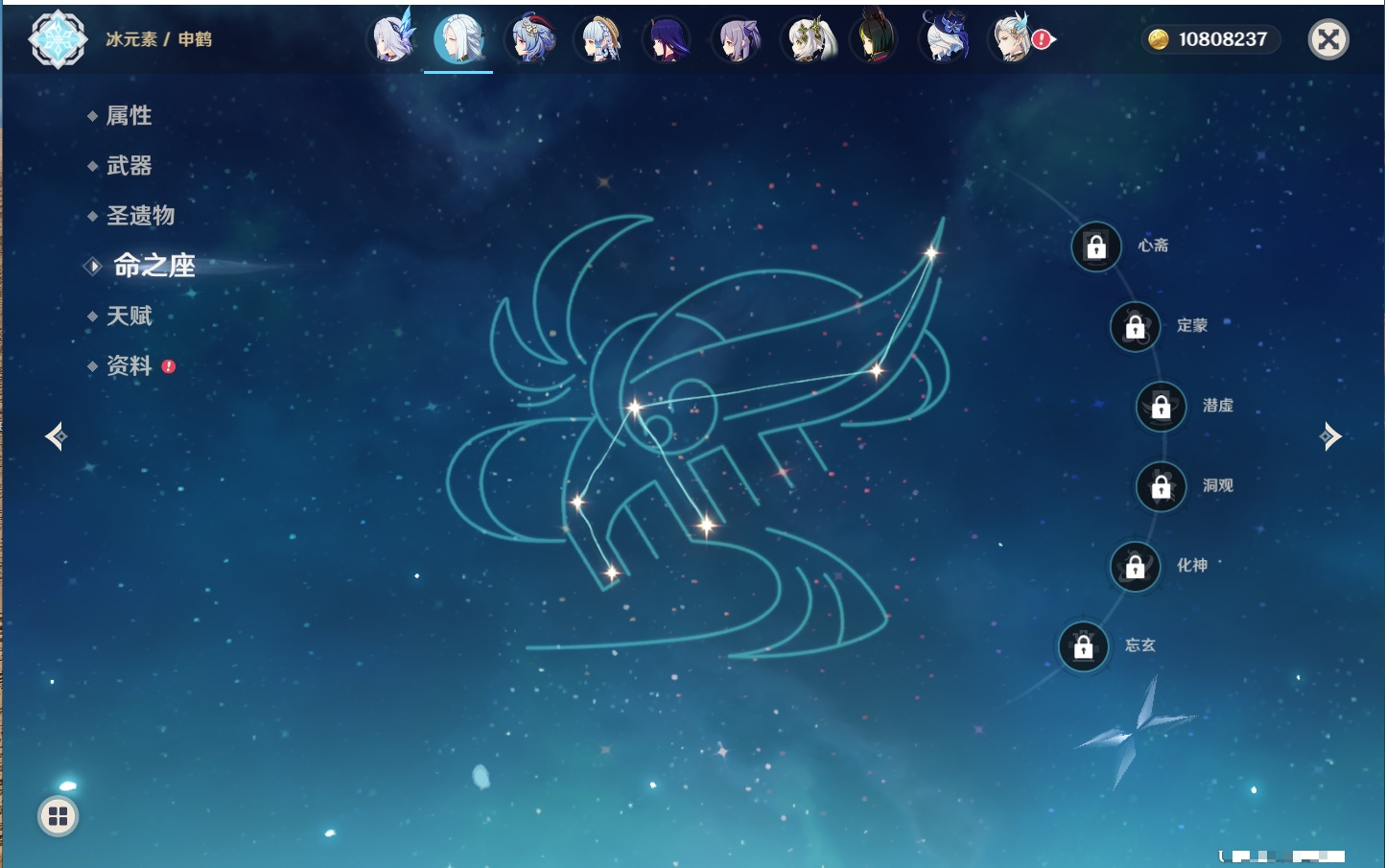This screenshot has width=1385, height=868.
Task: Open the 属性 attributes menu
Action: coord(129,116)
